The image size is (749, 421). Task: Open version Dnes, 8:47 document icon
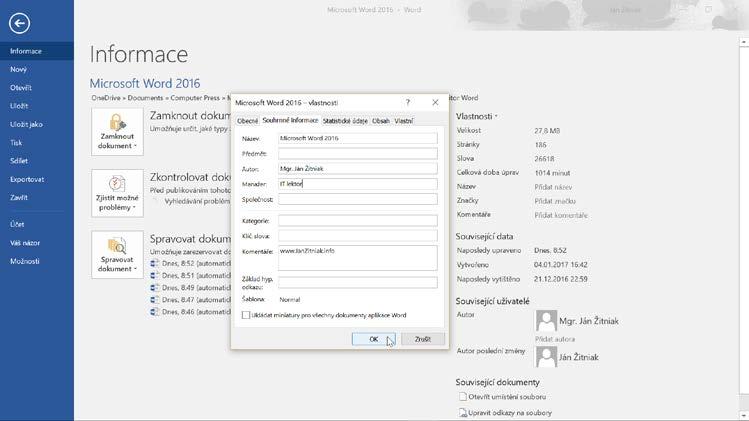tap(154, 300)
